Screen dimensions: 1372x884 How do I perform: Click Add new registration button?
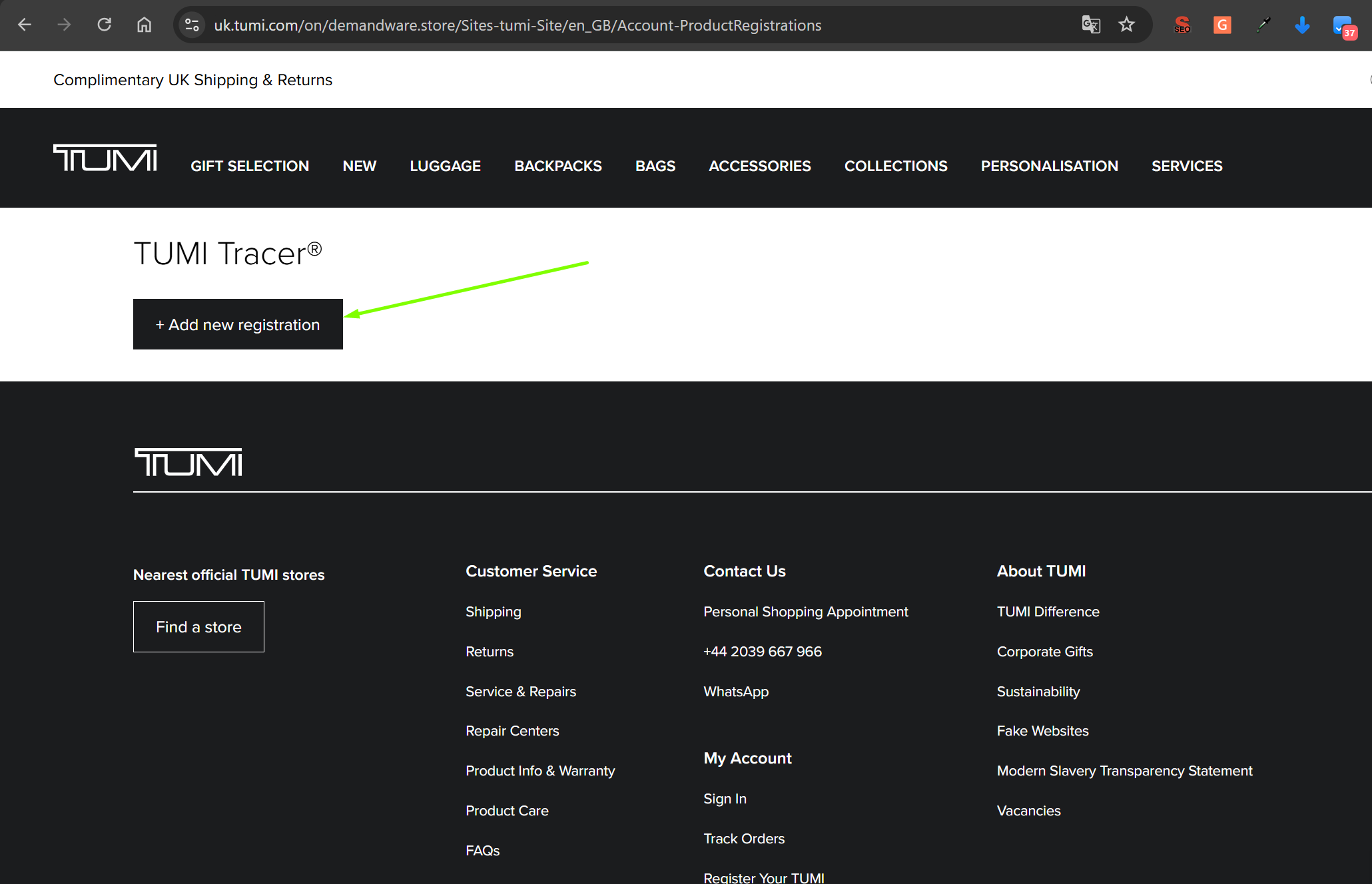tap(238, 324)
